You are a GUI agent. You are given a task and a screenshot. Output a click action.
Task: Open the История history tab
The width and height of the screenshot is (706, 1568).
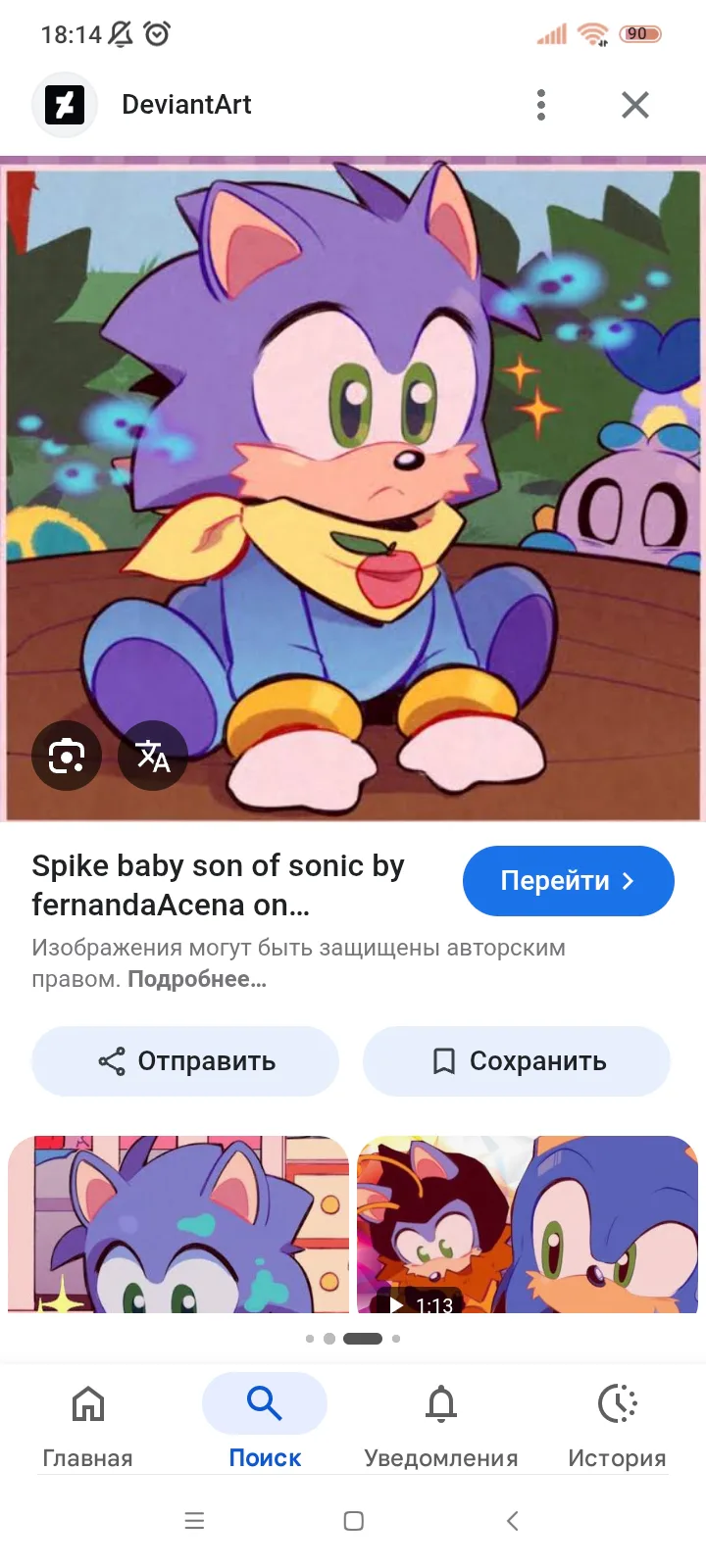(x=618, y=1426)
